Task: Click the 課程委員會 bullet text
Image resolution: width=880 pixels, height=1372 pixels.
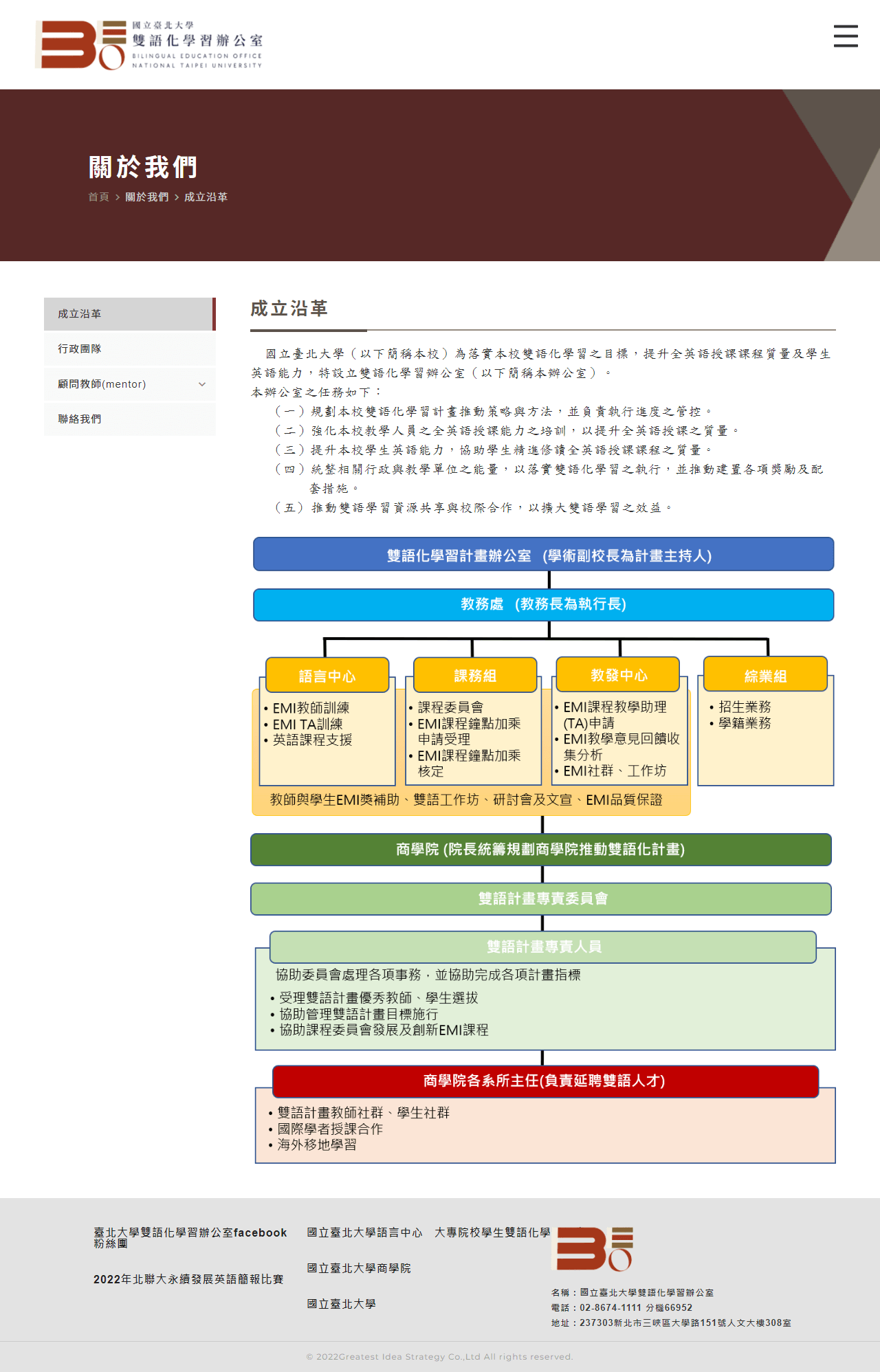Action: point(450,707)
